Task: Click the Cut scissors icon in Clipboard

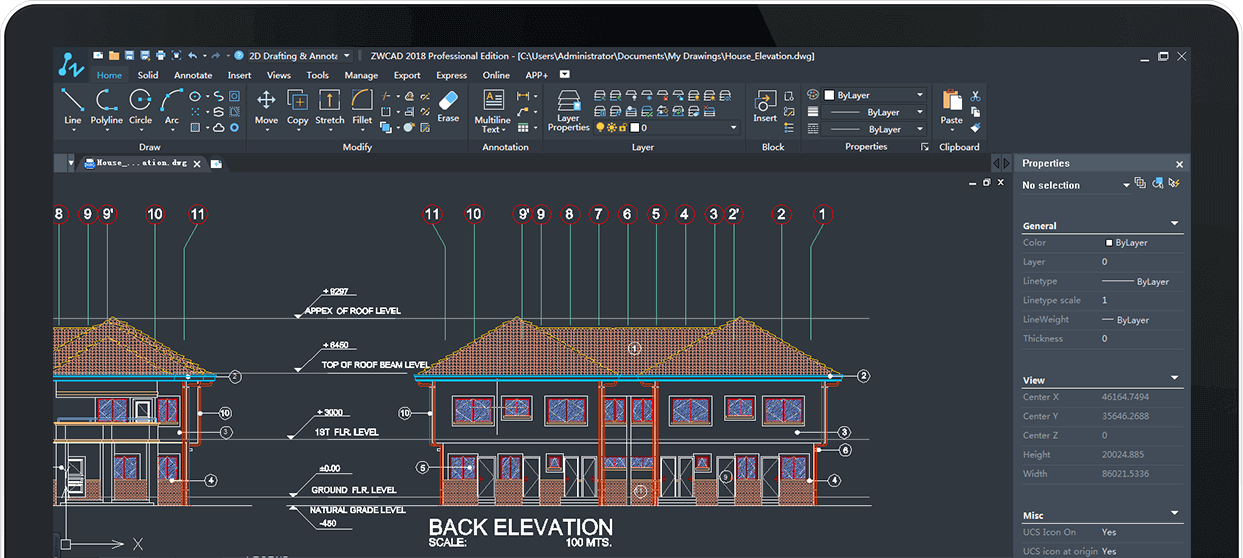Action: (x=975, y=96)
